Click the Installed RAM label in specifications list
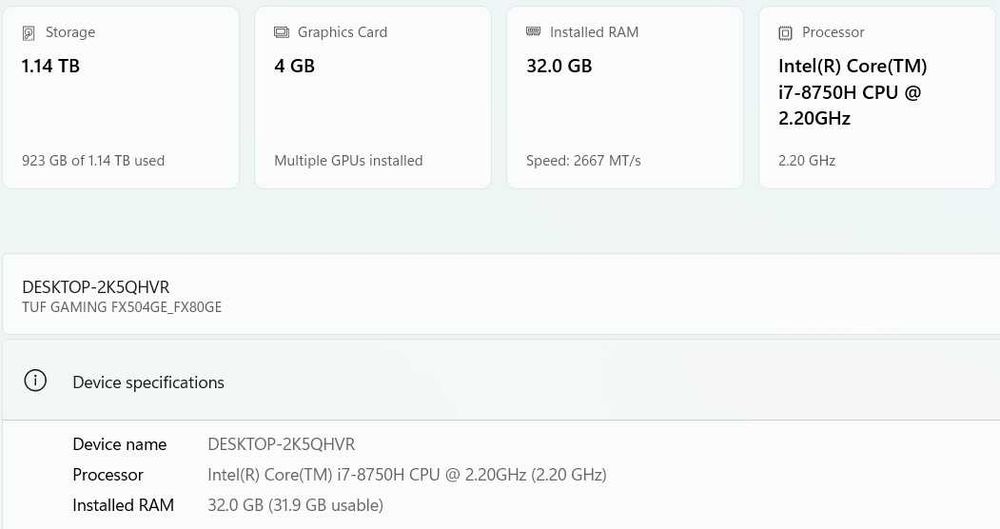Image resolution: width=1000 pixels, height=529 pixels. [123, 505]
